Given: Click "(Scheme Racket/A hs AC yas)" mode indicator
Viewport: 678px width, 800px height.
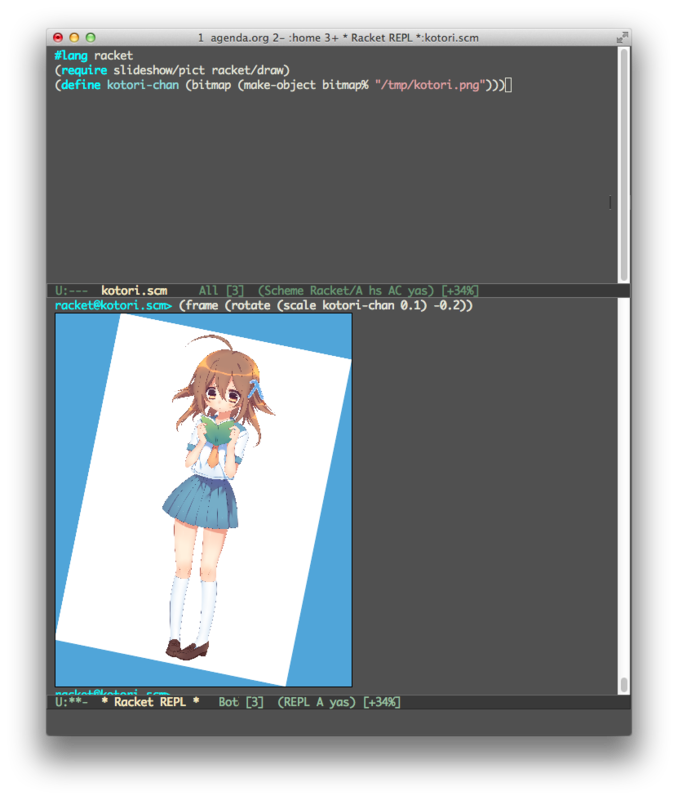Looking at the screenshot, I should coord(346,291).
